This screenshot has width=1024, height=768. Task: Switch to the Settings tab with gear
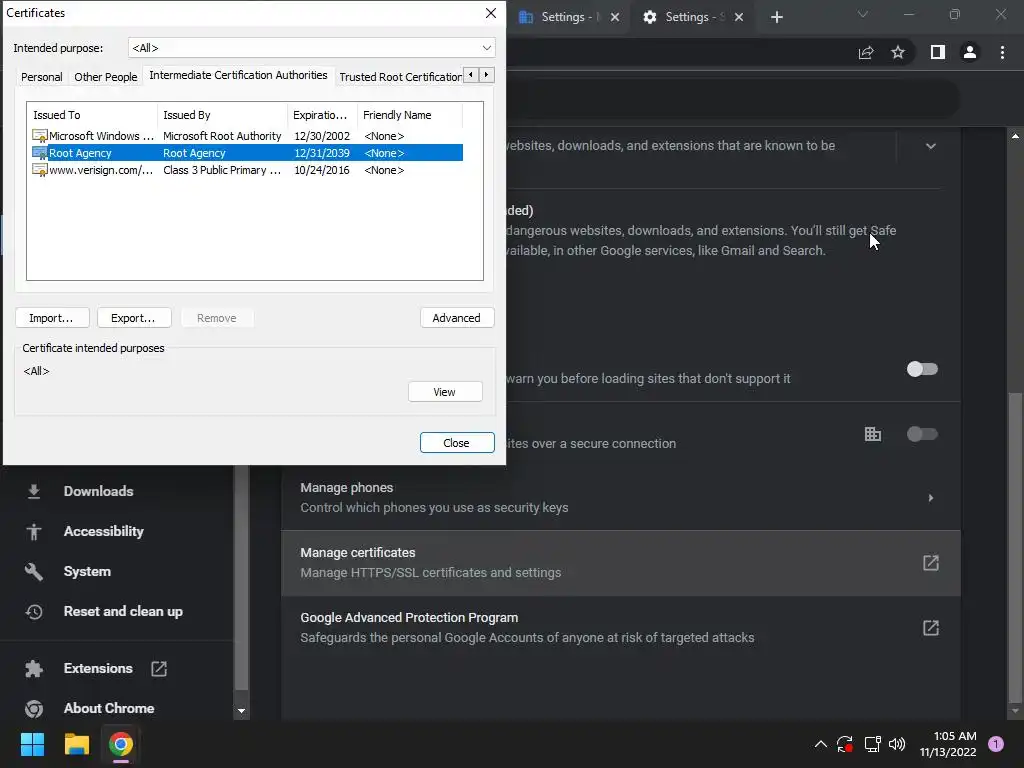[x=692, y=17]
